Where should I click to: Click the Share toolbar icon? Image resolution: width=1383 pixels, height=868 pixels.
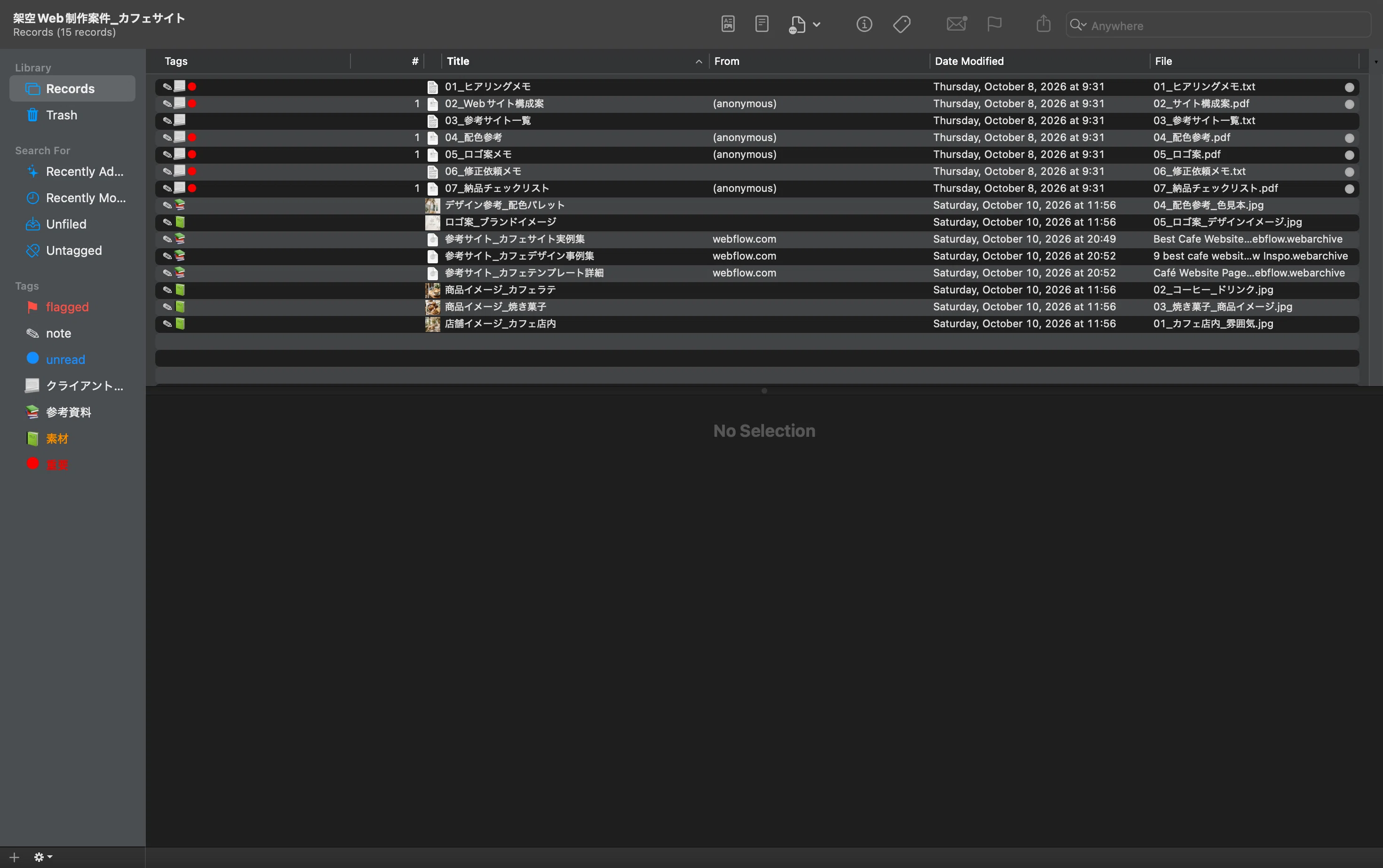tap(1043, 24)
